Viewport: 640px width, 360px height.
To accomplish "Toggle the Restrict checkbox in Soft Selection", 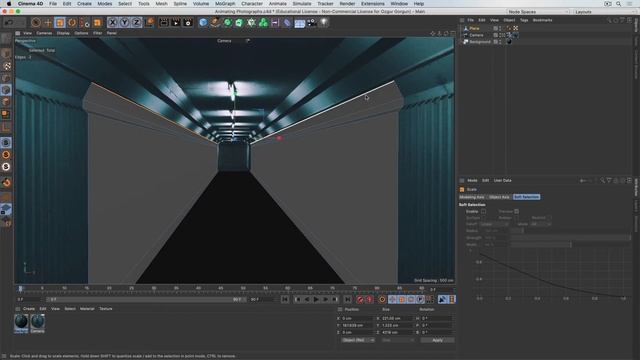I will tap(549, 218).
